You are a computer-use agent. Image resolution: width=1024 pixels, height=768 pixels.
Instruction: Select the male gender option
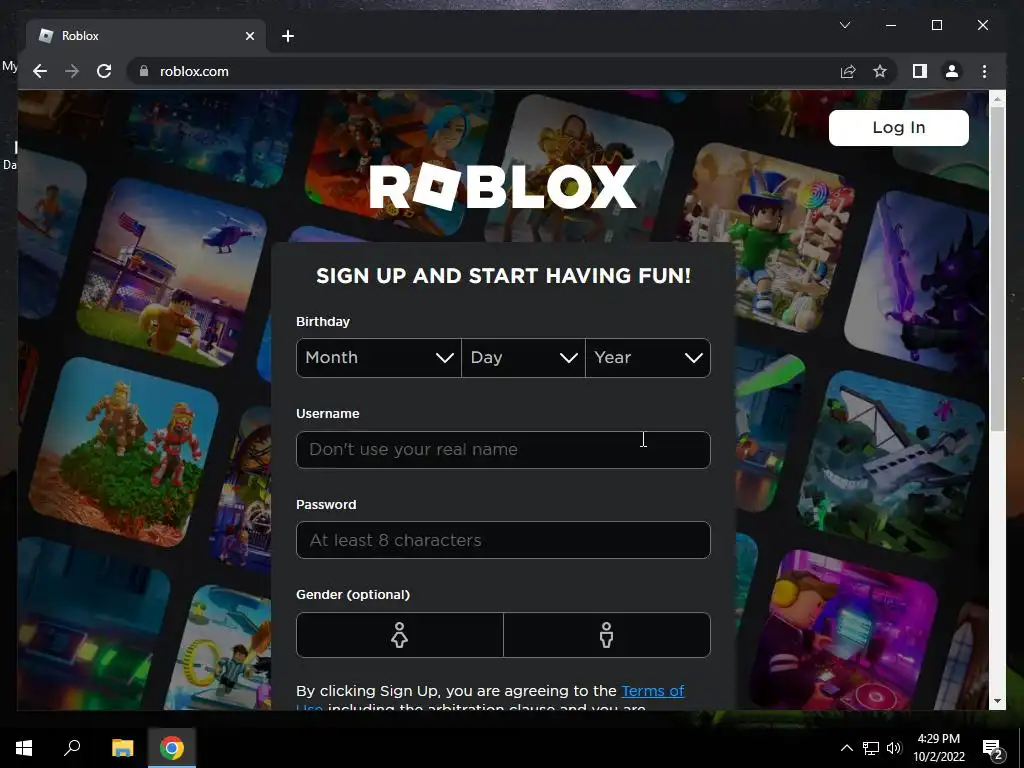tap(607, 635)
